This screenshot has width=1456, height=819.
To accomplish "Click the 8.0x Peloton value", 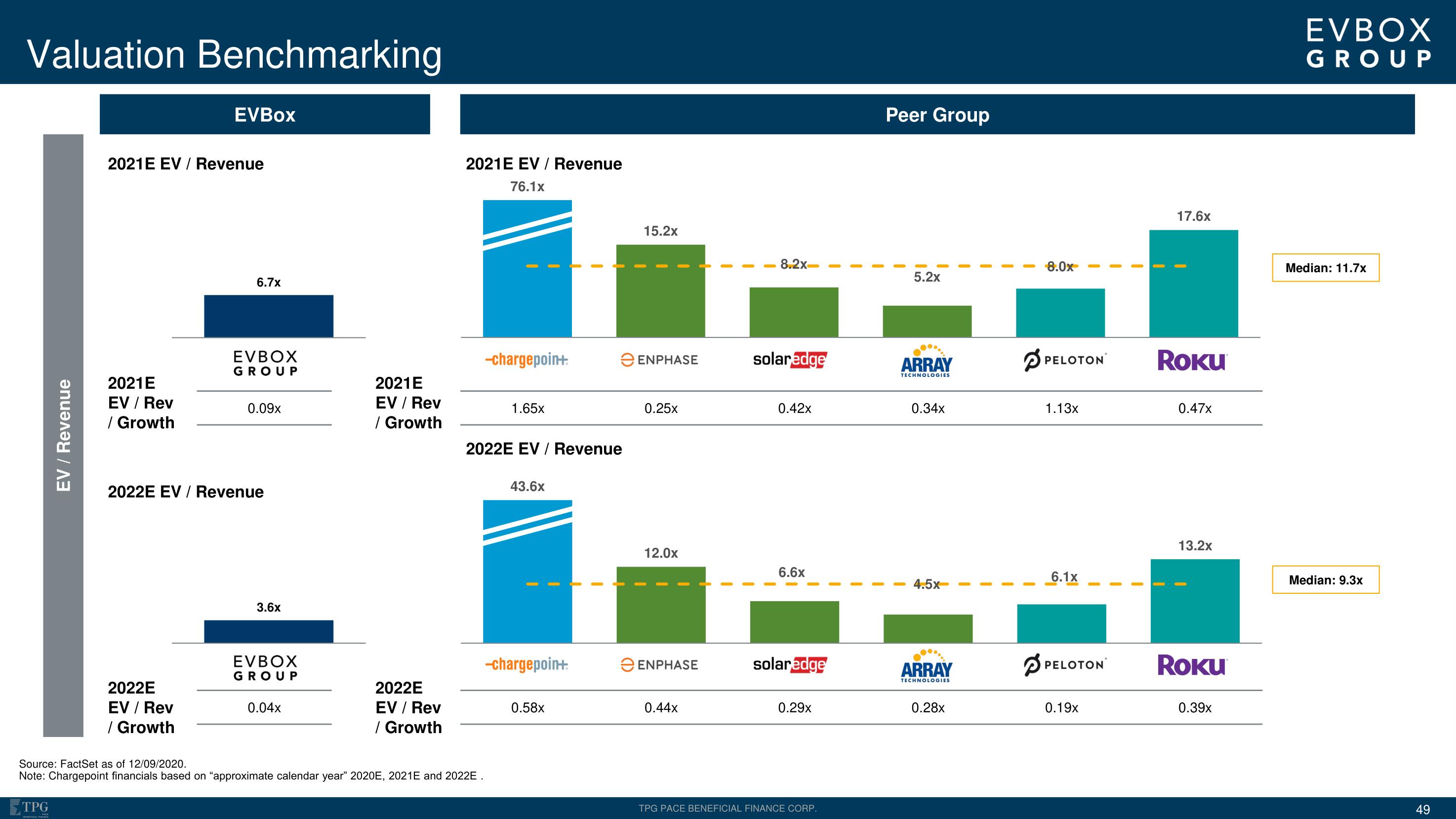I will click(1060, 267).
